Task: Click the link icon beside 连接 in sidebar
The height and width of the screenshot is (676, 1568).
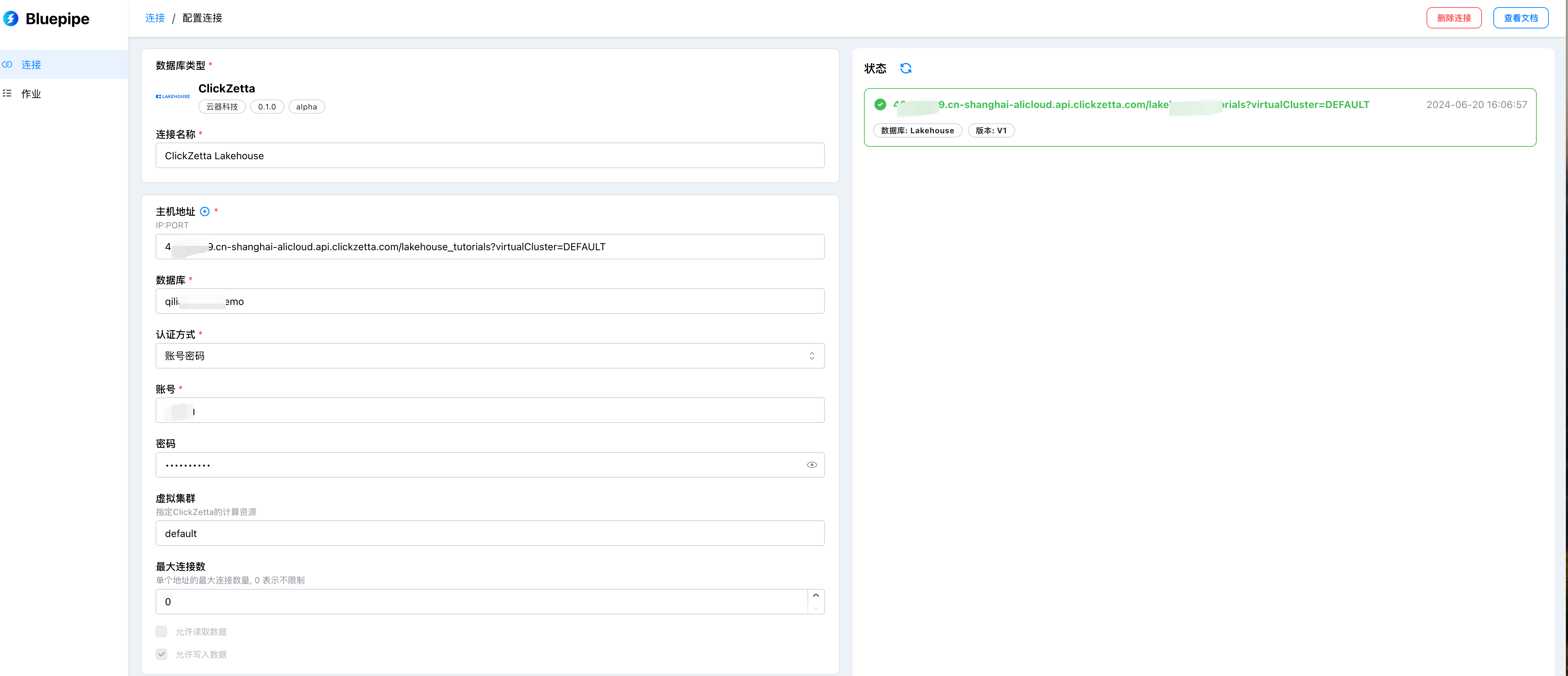Action: pos(7,64)
